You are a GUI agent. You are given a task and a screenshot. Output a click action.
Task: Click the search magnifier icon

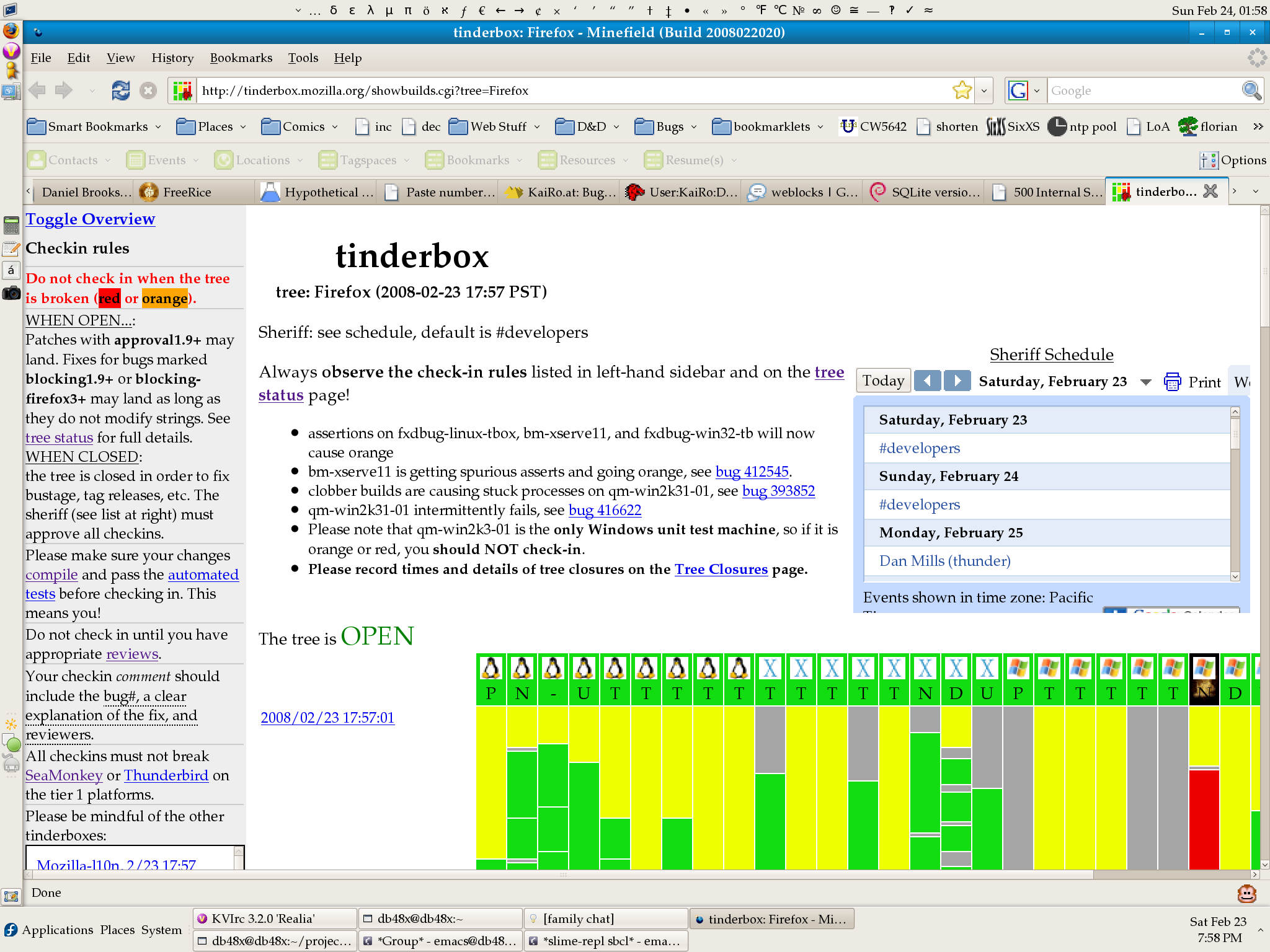coord(1251,90)
